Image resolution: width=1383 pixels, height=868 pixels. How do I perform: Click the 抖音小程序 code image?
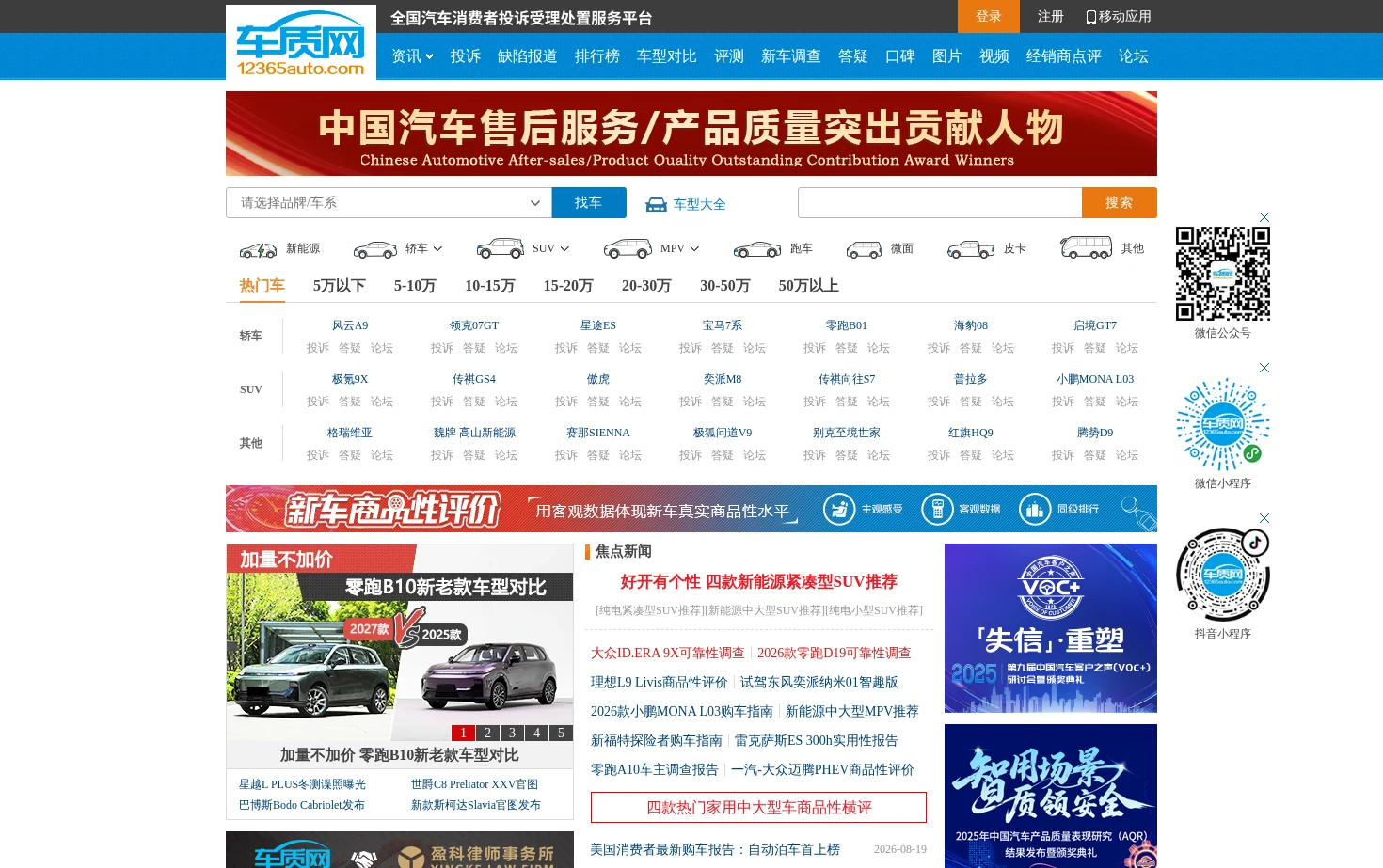coord(1223,575)
